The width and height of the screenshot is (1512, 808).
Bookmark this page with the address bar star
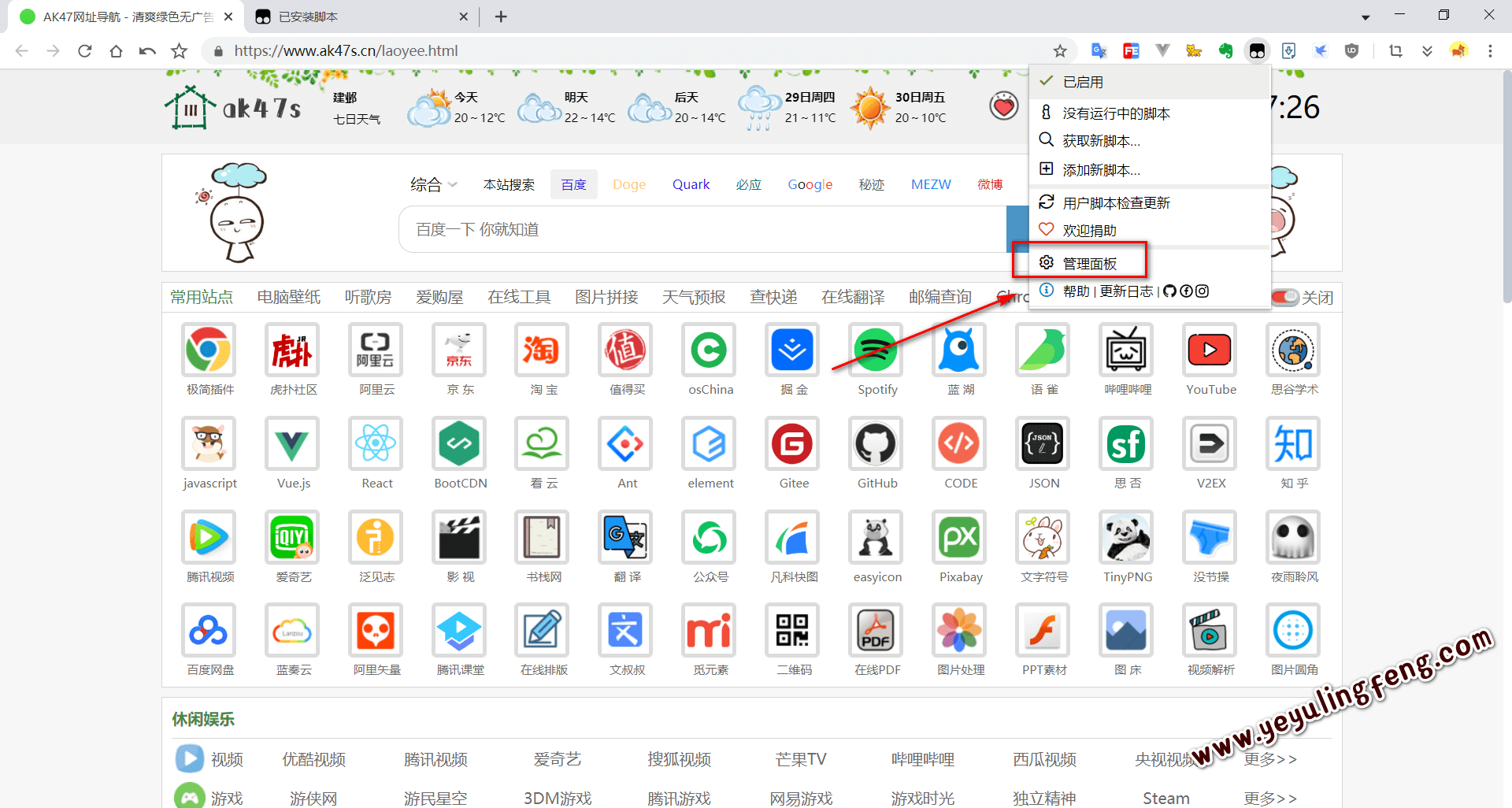click(x=1060, y=51)
